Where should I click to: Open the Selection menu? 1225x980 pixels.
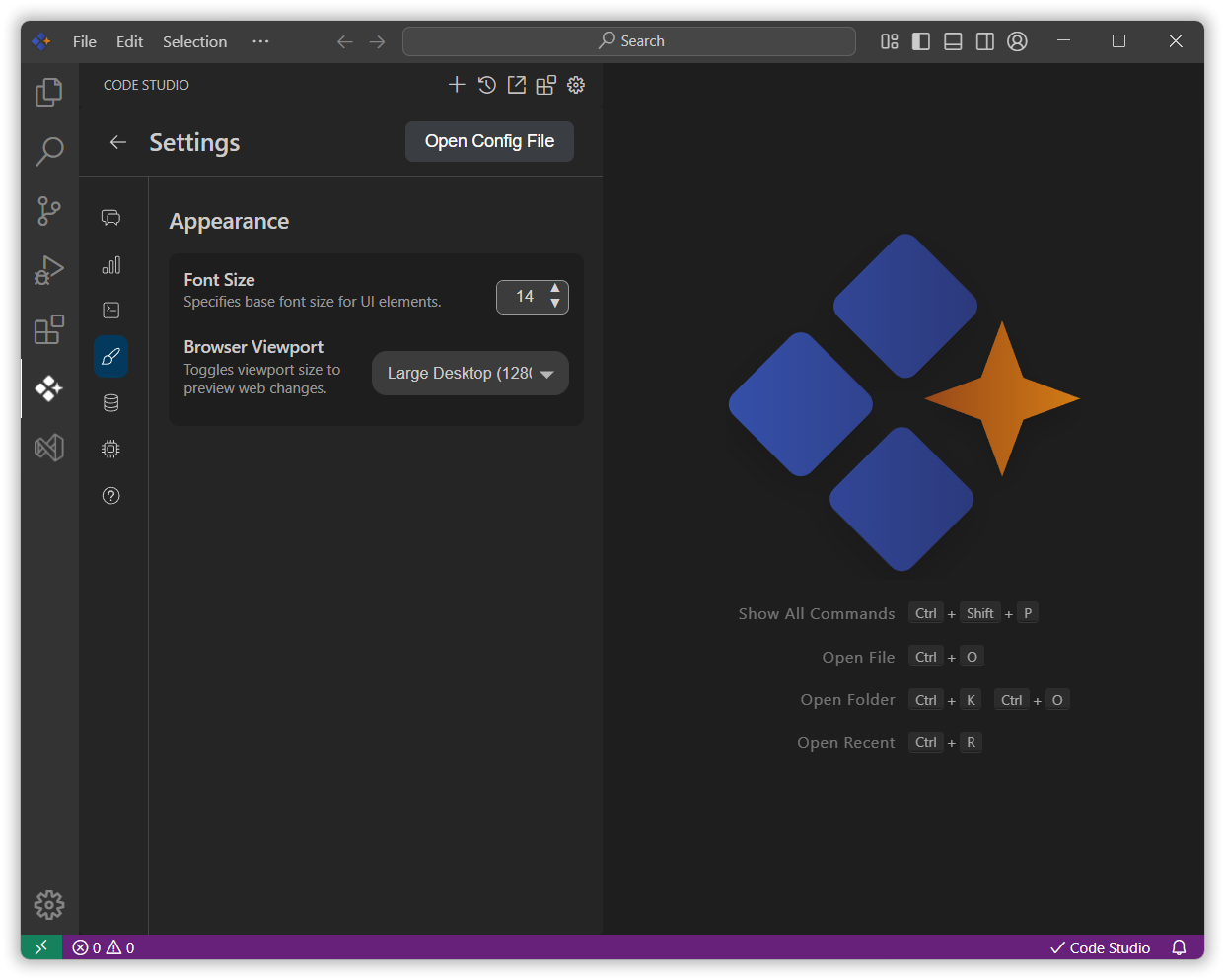(x=194, y=41)
